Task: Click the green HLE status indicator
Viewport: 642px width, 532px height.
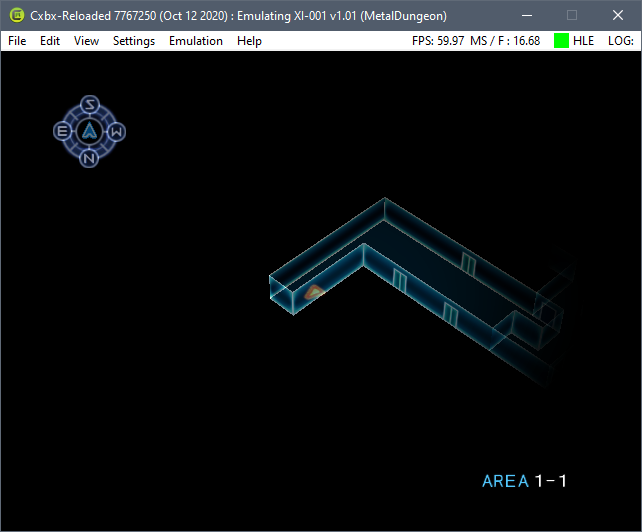Action: pos(561,41)
